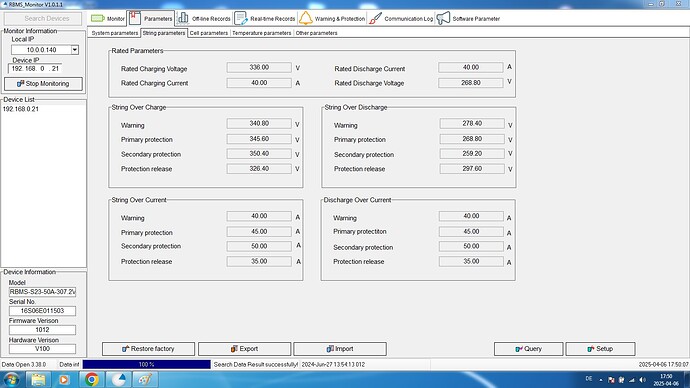Open Google Chrome from the taskbar
Image resolution: width=690 pixels, height=388 pixels.
click(92, 380)
